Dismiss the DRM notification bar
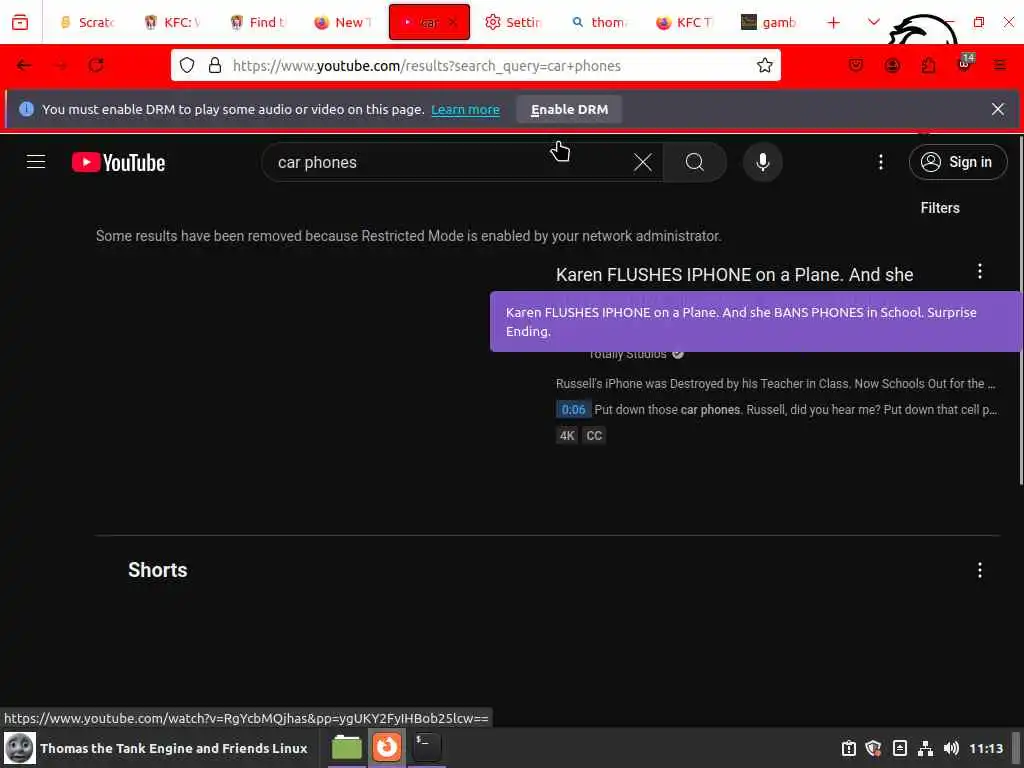Image resolution: width=1024 pixels, height=768 pixels. point(997,109)
